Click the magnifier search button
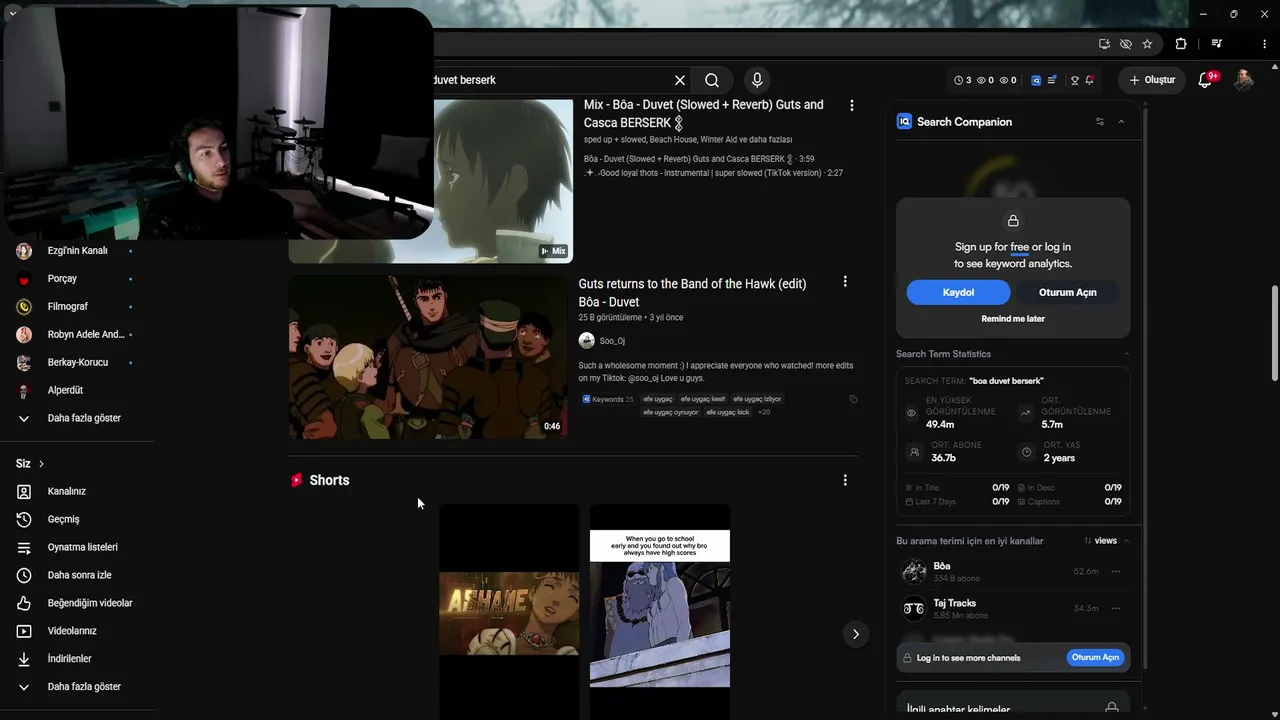Screen dimensions: 1280x720 [712, 80]
